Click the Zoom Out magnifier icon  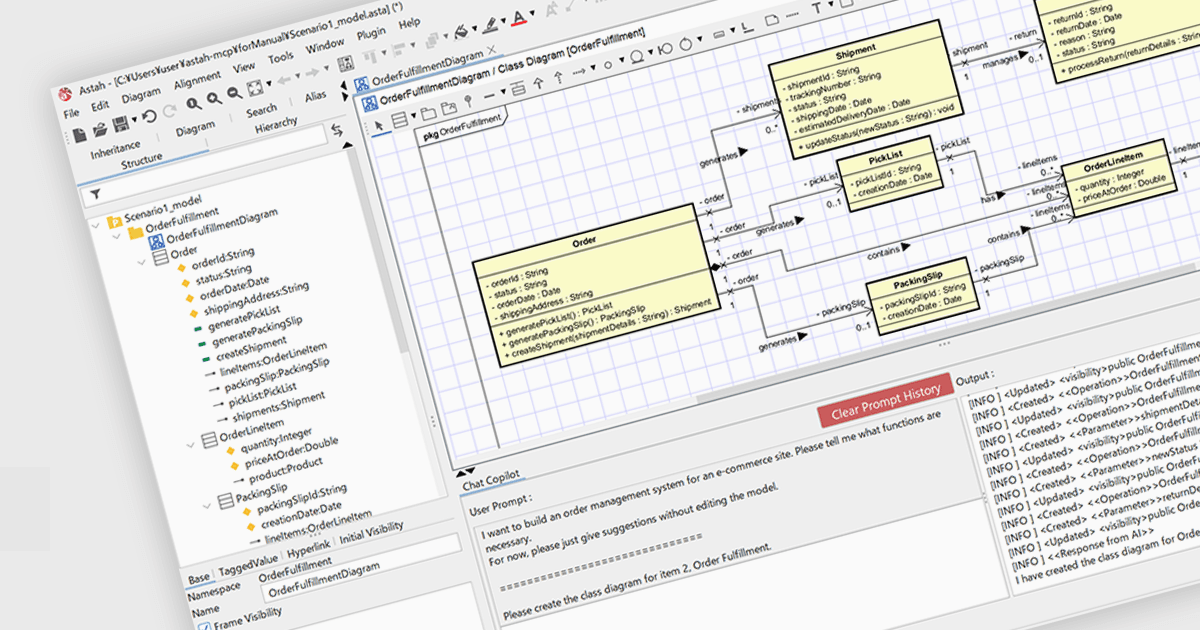[x=234, y=92]
